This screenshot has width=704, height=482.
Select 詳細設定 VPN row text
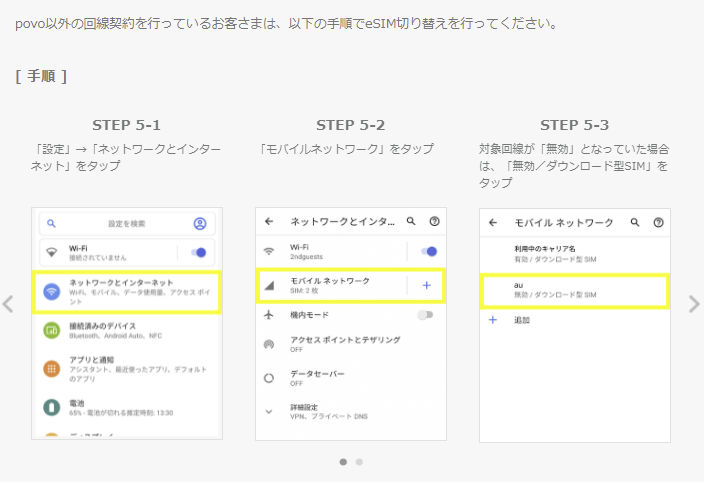coord(329,412)
